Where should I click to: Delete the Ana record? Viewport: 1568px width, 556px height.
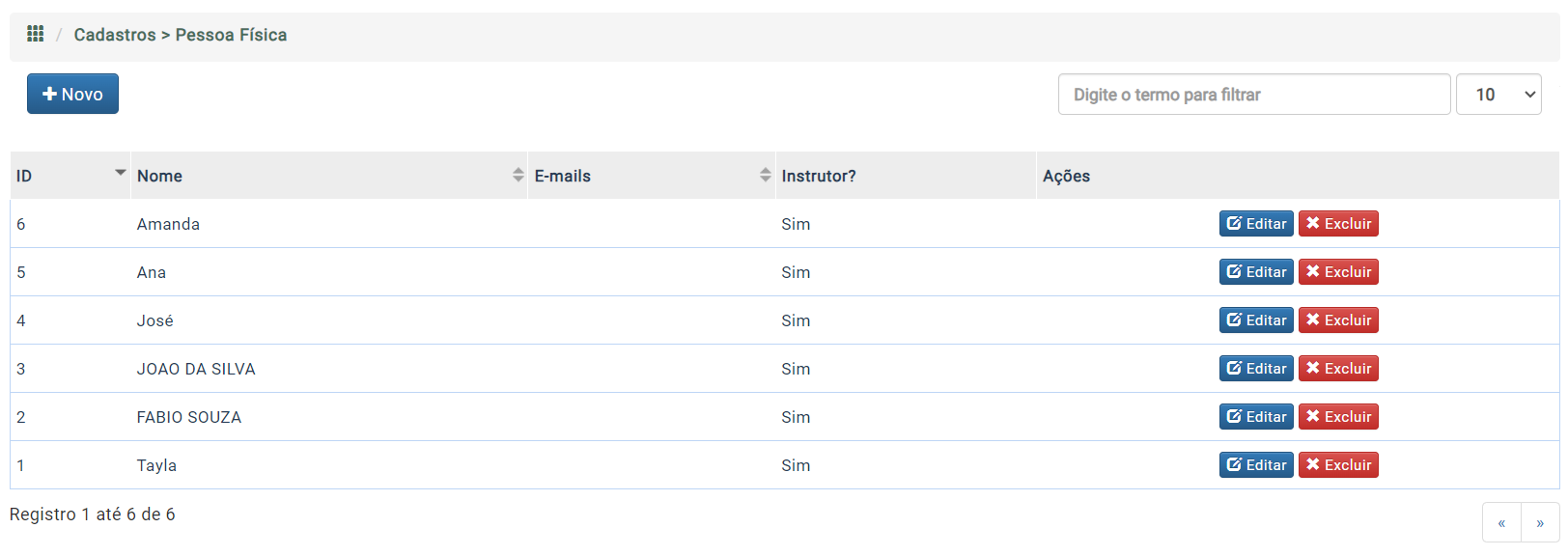(x=1338, y=272)
